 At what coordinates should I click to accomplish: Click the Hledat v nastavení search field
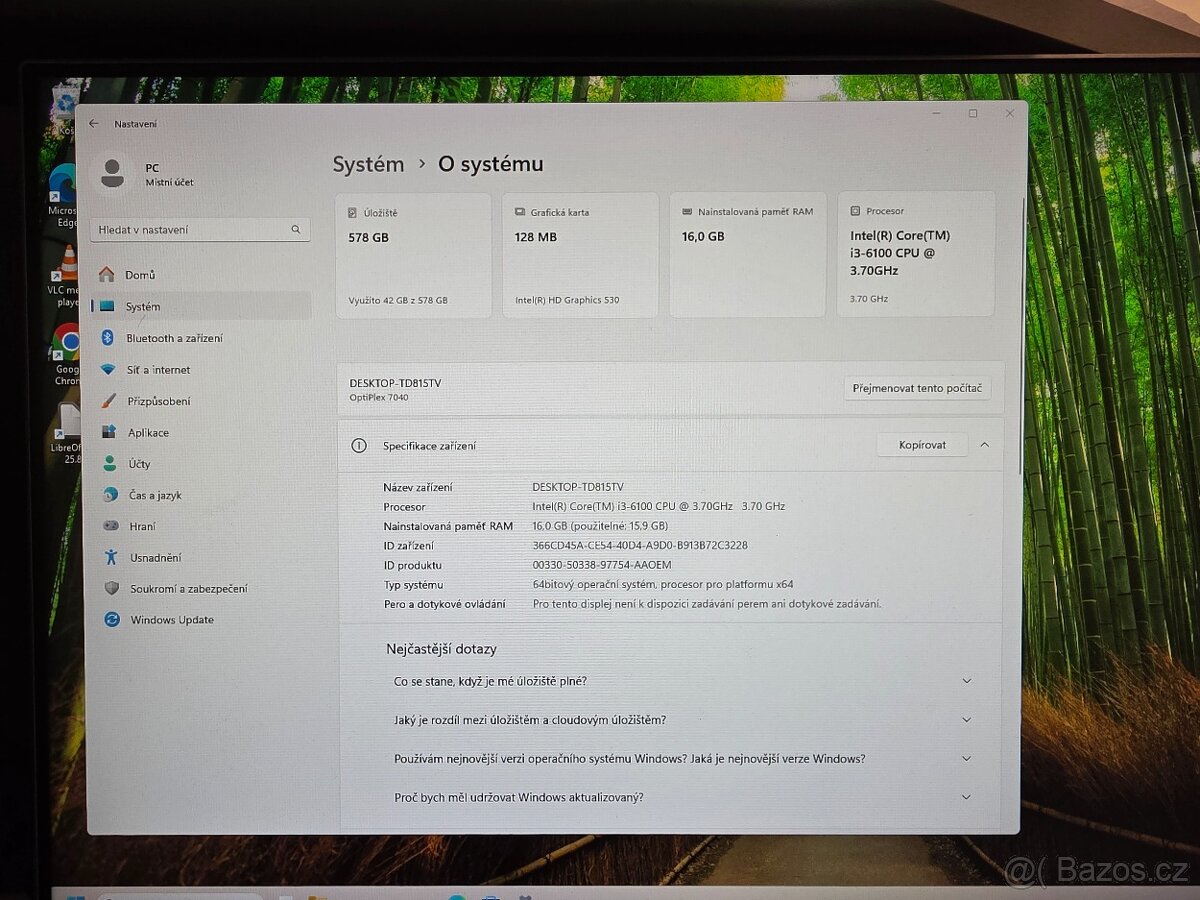(192, 230)
